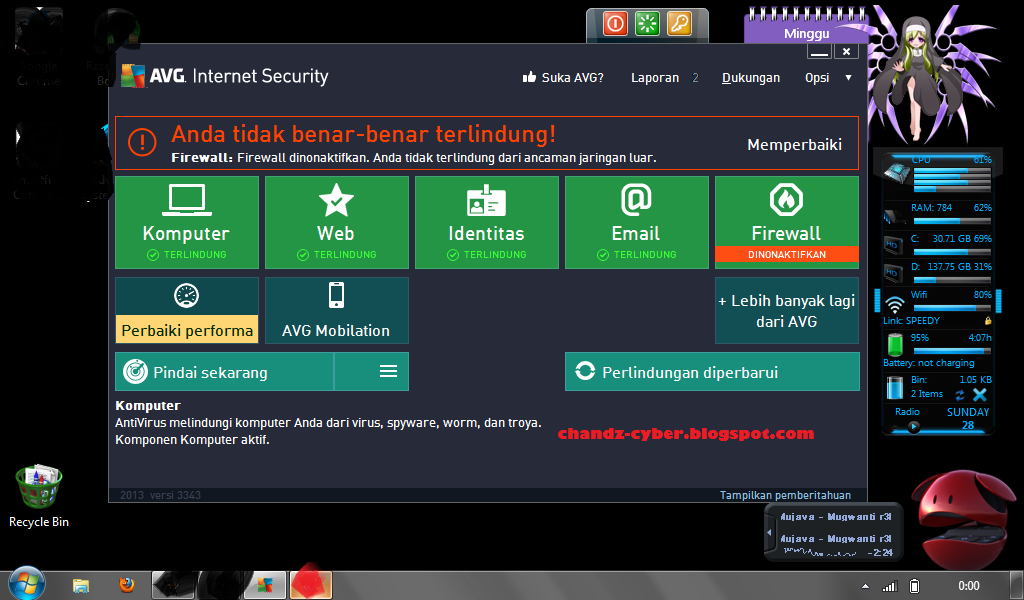The width and height of the screenshot is (1024, 600).
Task: Play radio in the system gadget
Action: coord(914,427)
